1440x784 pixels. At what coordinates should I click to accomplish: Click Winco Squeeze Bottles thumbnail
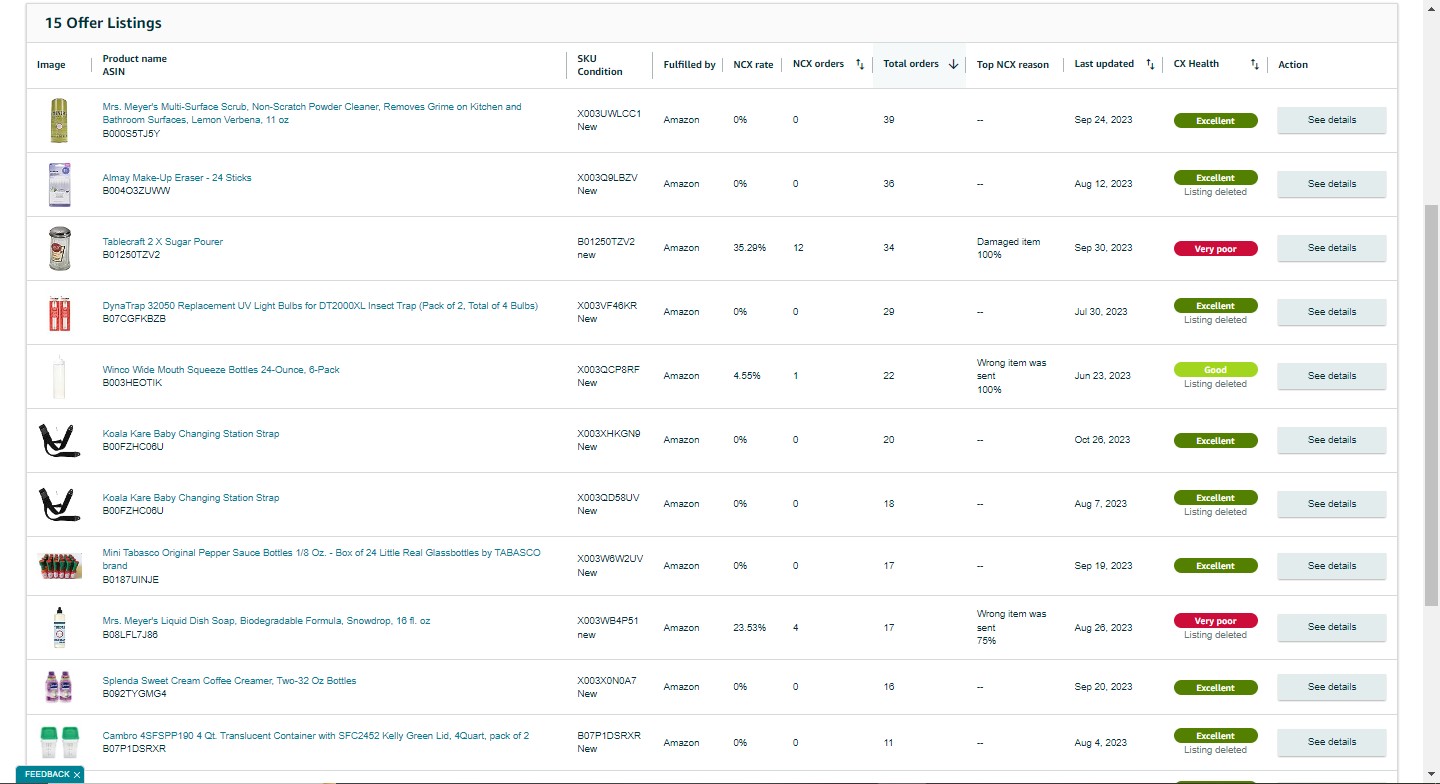click(x=60, y=376)
